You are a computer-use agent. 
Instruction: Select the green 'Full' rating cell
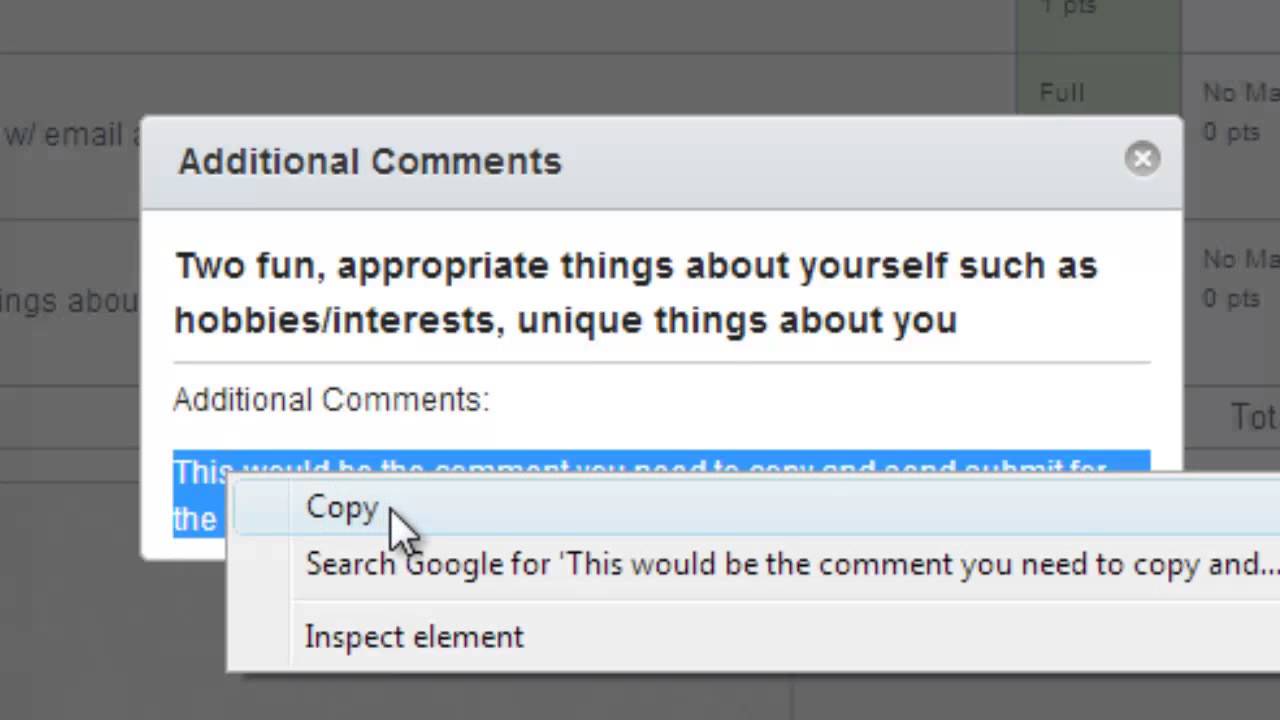1062,94
